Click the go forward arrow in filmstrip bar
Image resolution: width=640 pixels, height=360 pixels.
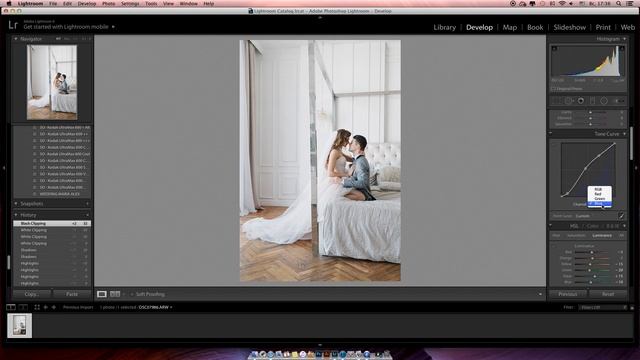53,307
